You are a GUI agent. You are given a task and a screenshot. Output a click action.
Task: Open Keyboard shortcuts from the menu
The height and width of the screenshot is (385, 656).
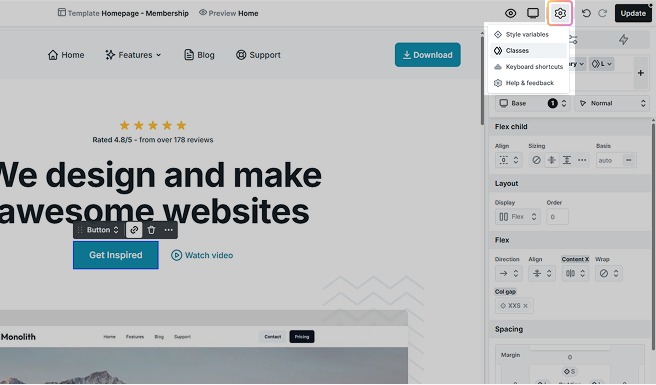click(x=528, y=67)
